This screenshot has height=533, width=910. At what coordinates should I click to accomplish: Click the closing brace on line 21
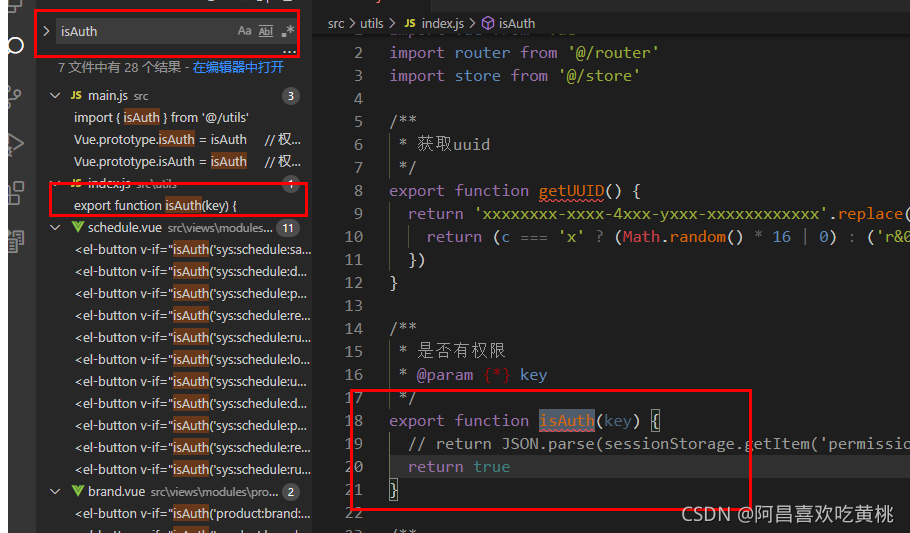[393, 490]
